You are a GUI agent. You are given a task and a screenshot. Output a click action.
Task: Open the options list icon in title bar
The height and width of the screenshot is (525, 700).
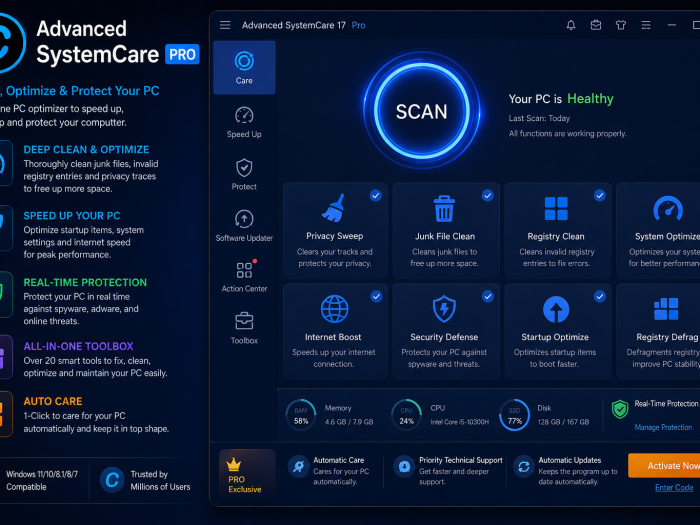click(x=646, y=25)
